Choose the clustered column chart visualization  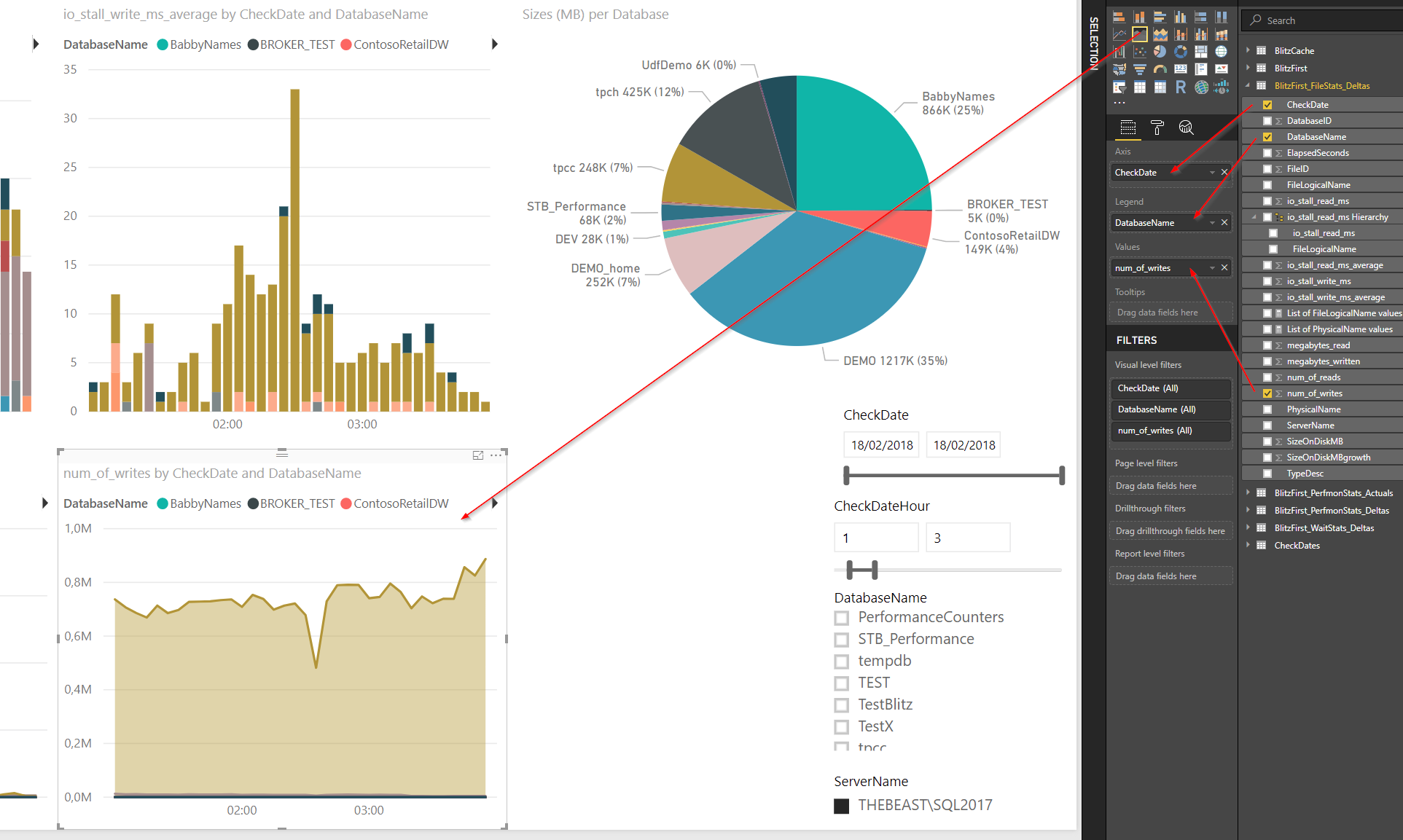[x=1181, y=17]
